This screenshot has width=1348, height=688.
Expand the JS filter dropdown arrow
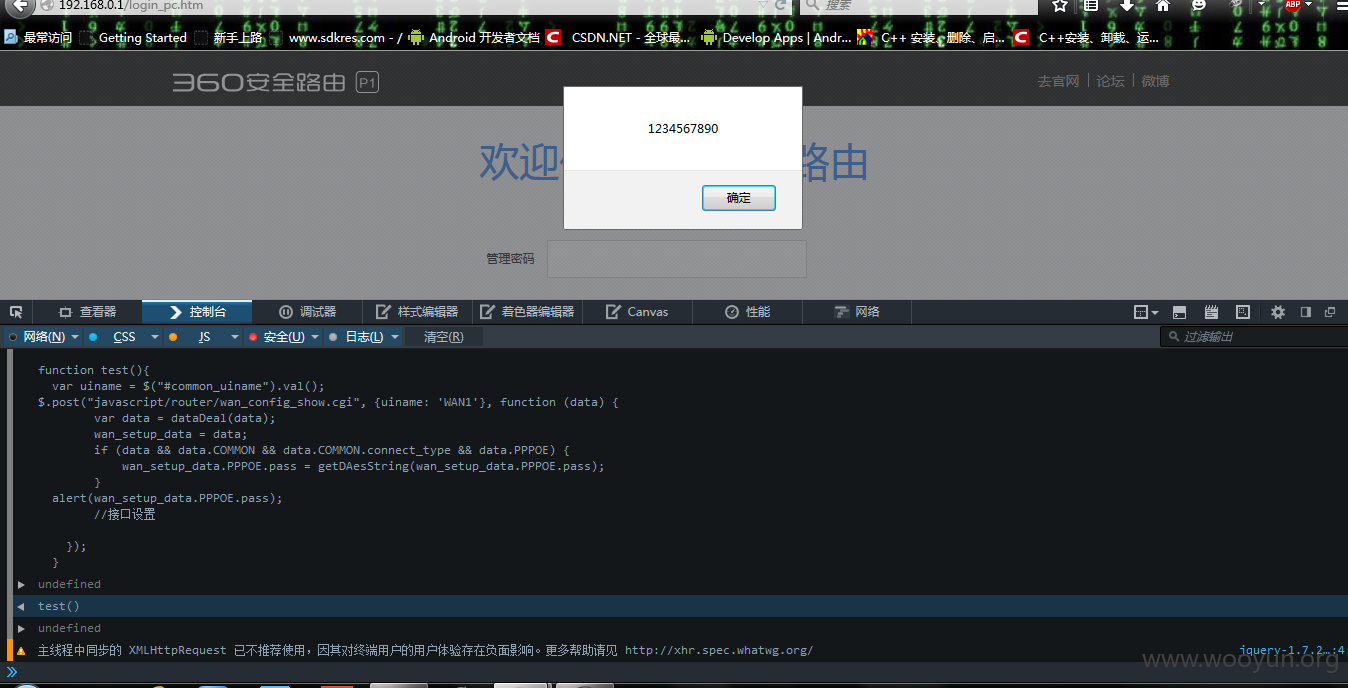235,337
